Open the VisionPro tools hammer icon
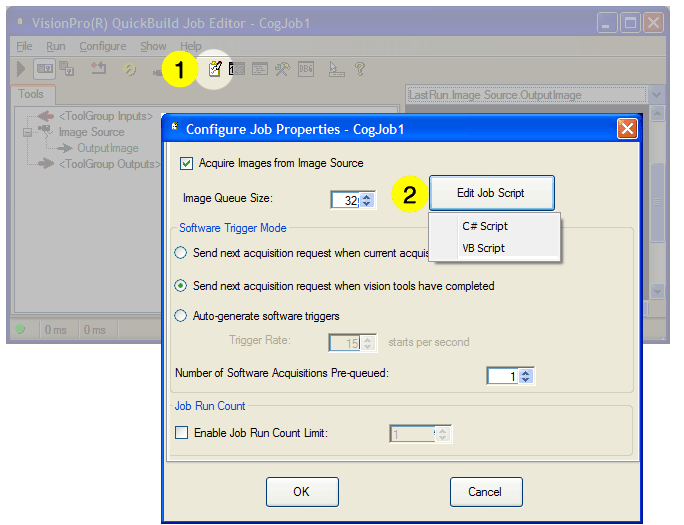This screenshot has width=684, height=525. click(x=283, y=69)
